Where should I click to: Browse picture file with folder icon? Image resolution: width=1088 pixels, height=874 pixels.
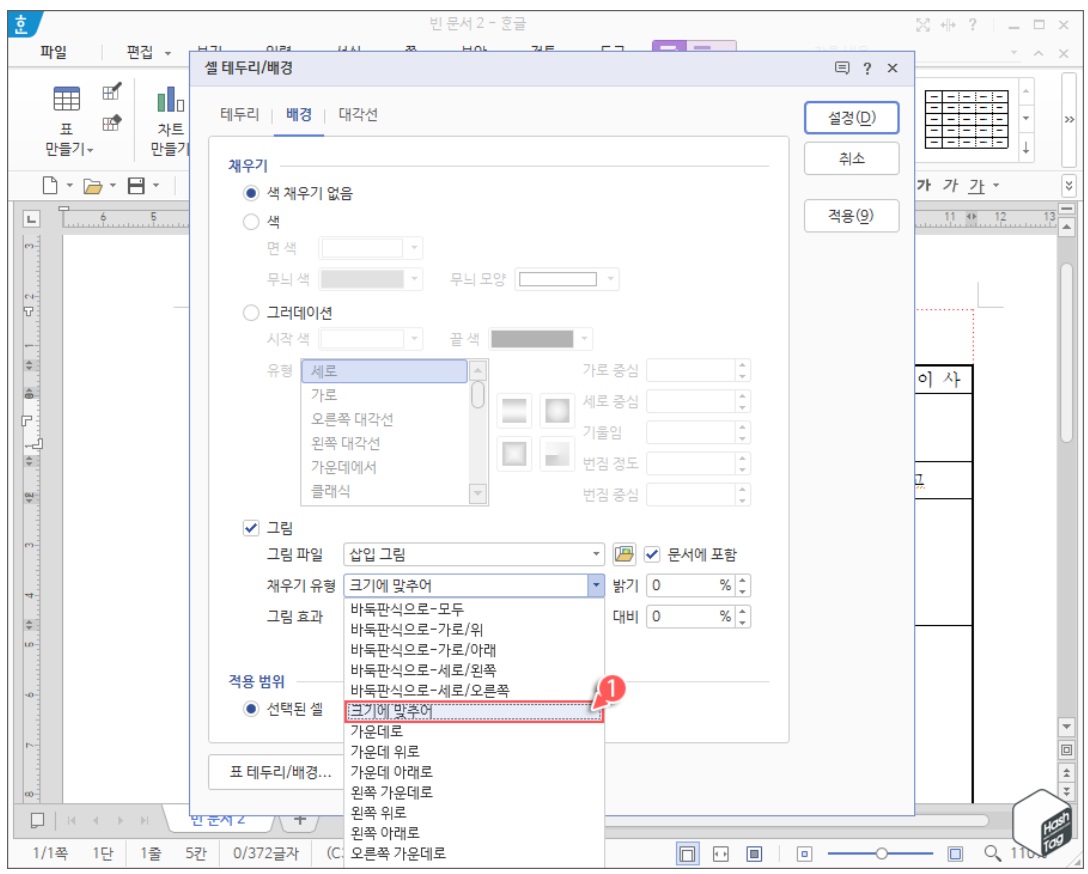(624, 554)
